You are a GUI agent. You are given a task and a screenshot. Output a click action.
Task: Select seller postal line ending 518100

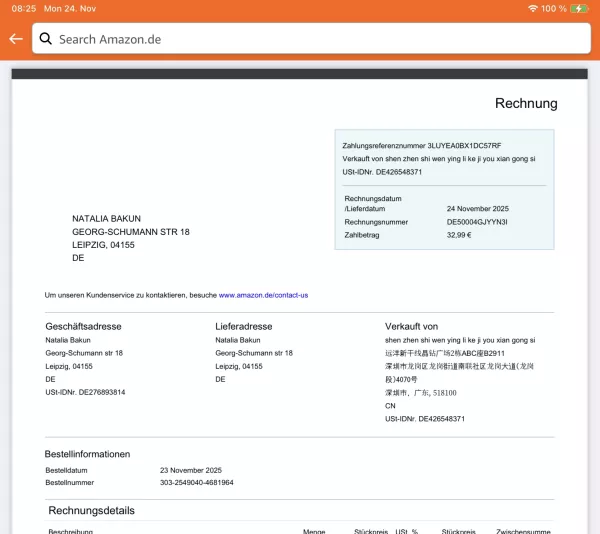[421, 393]
